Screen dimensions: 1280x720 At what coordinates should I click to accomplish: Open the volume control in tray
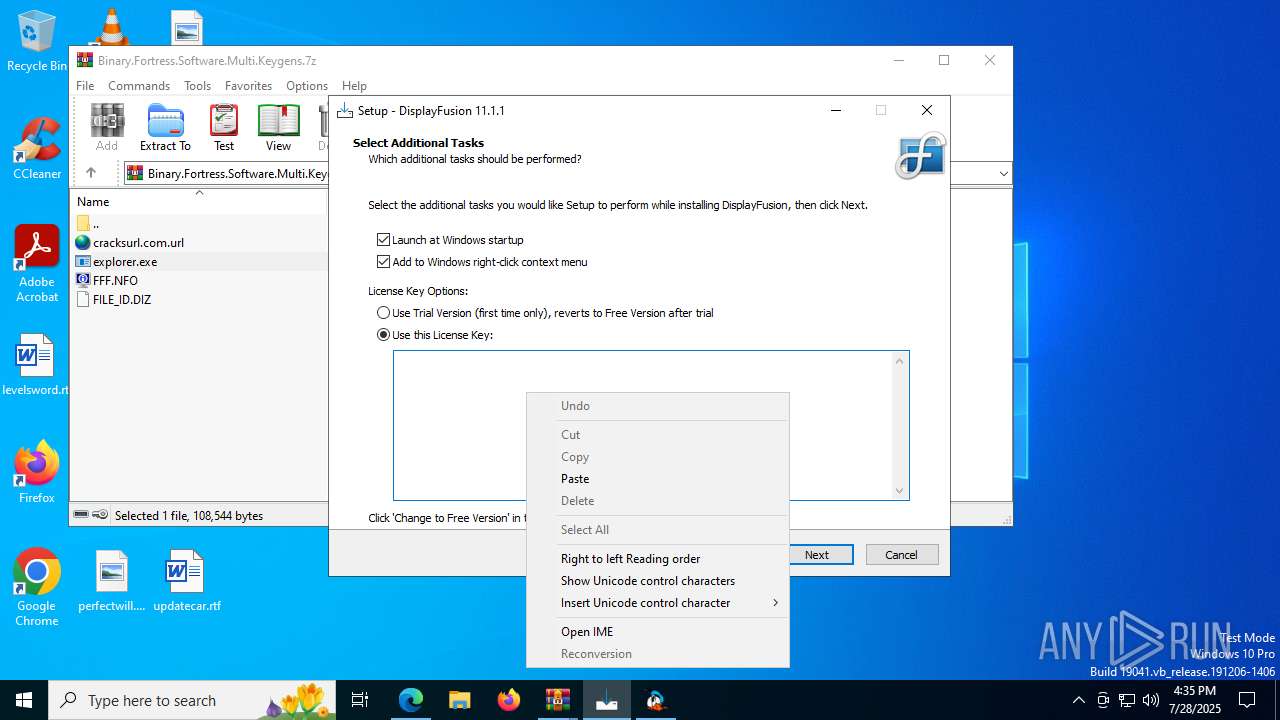tap(1151, 700)
